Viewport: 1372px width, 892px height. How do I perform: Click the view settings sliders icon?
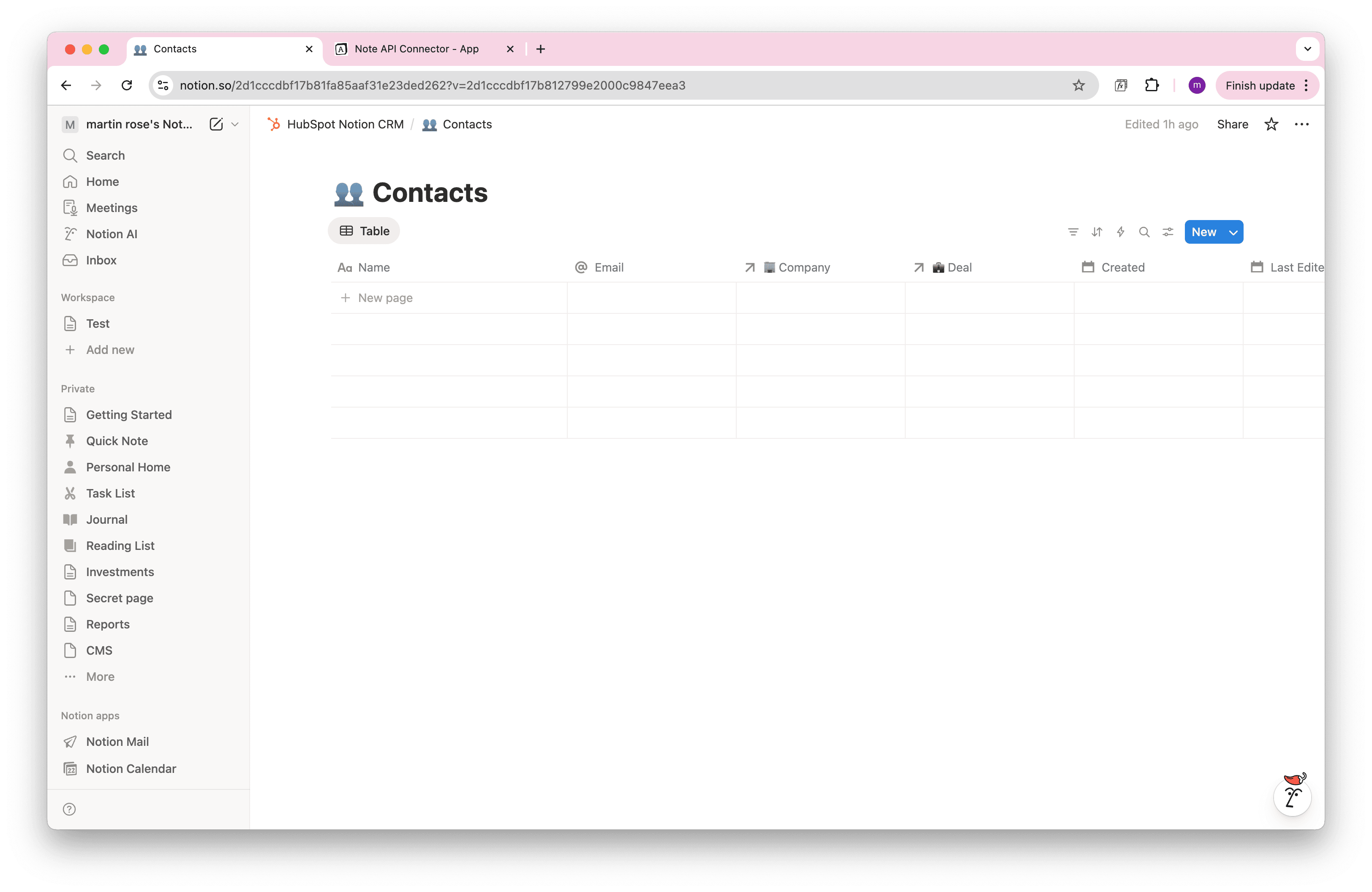pos(1168,231)
